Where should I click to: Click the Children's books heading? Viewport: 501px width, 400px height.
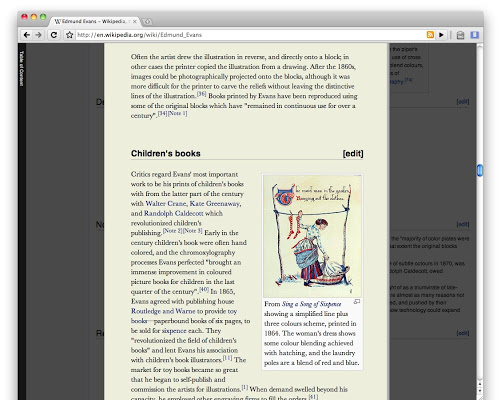pyautogui.click(x=166, y=153)
